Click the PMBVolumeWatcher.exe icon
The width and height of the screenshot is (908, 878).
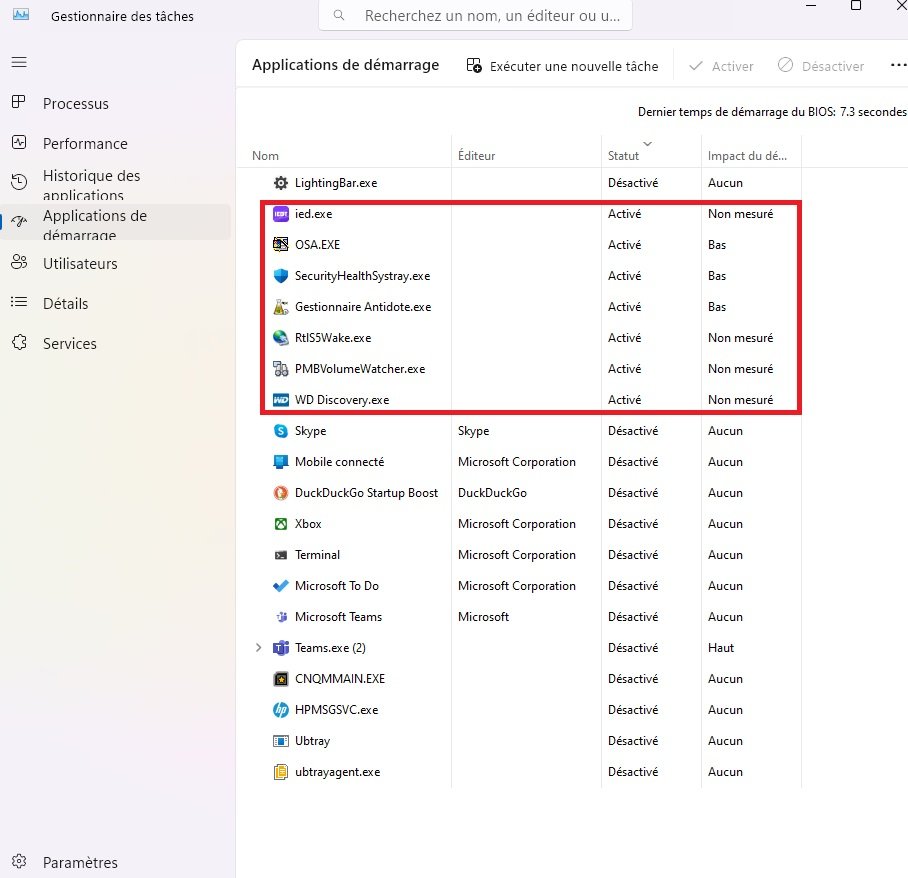(x=281, y=369)
